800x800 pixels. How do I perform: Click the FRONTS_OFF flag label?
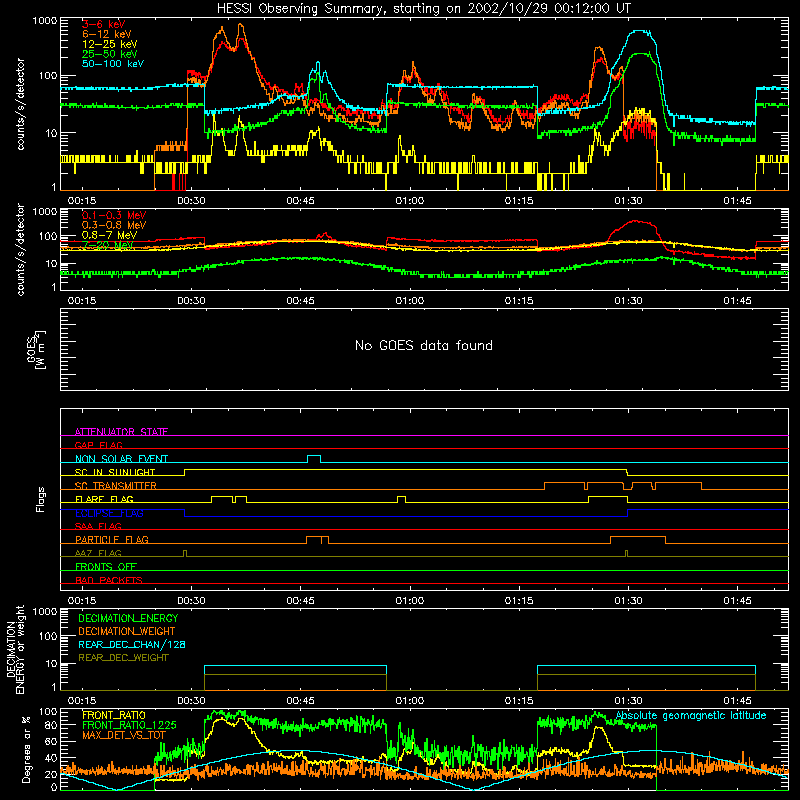pyautogui.click(x=106, y=566)
